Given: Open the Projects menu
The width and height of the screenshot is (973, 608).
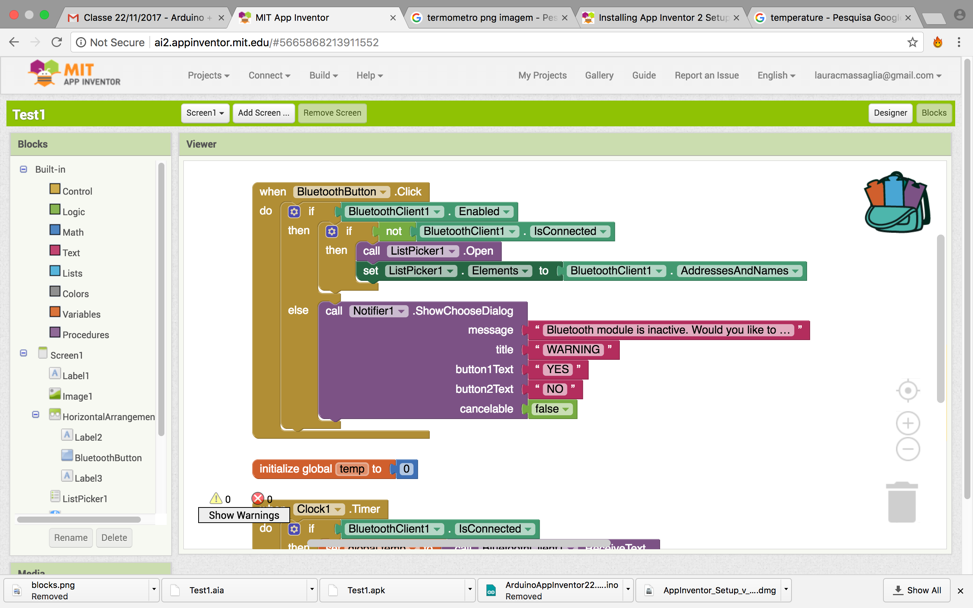Looking at the screenshot, I should [208, 75].
